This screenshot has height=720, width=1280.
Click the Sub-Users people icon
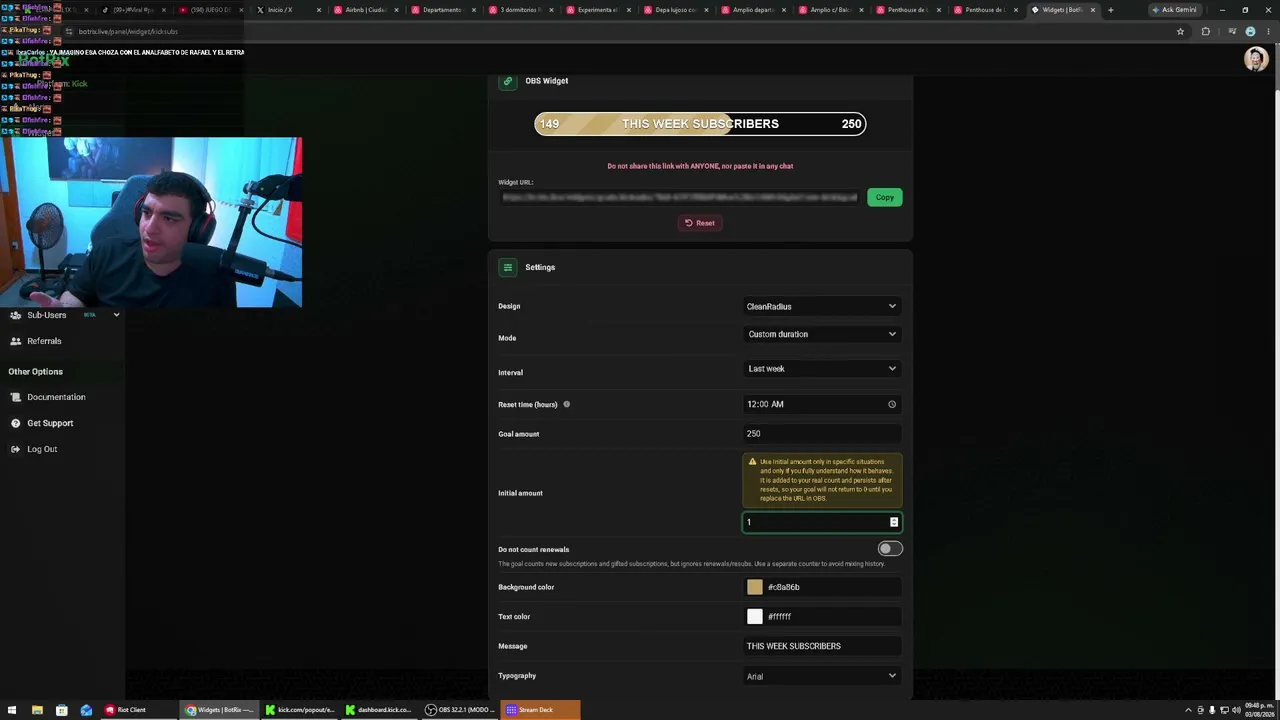(x=15, y=315)
